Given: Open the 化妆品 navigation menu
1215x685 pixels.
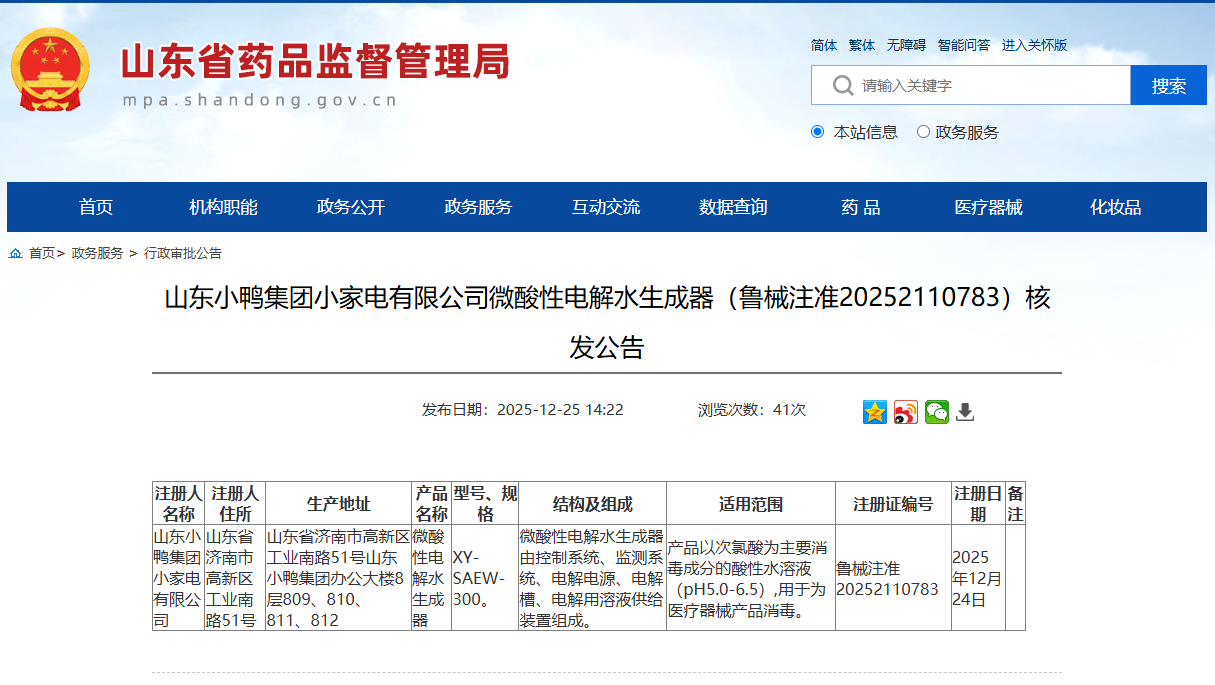Looking at the screenshot, I should [x=1113, y=207].
